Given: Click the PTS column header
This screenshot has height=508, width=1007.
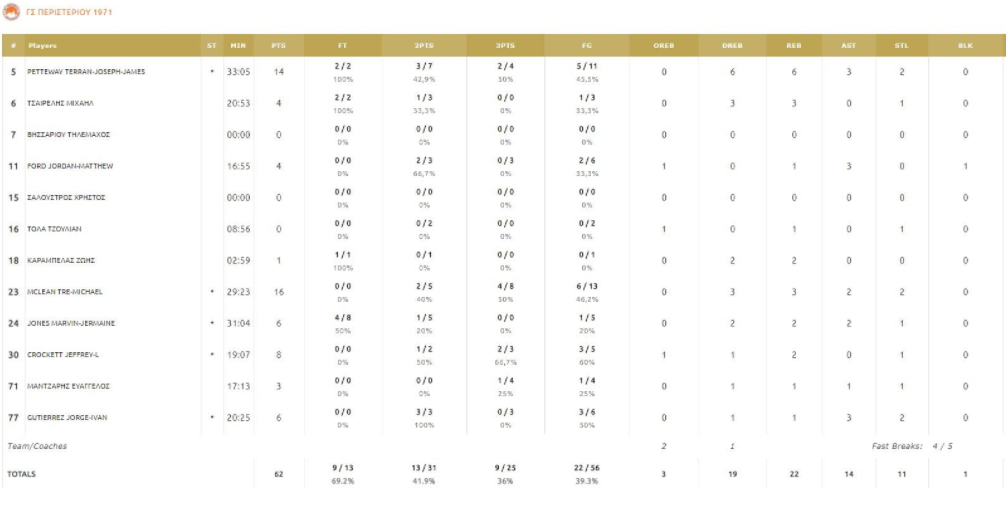Looking at the screenshot, I should (x=278, y=45).
